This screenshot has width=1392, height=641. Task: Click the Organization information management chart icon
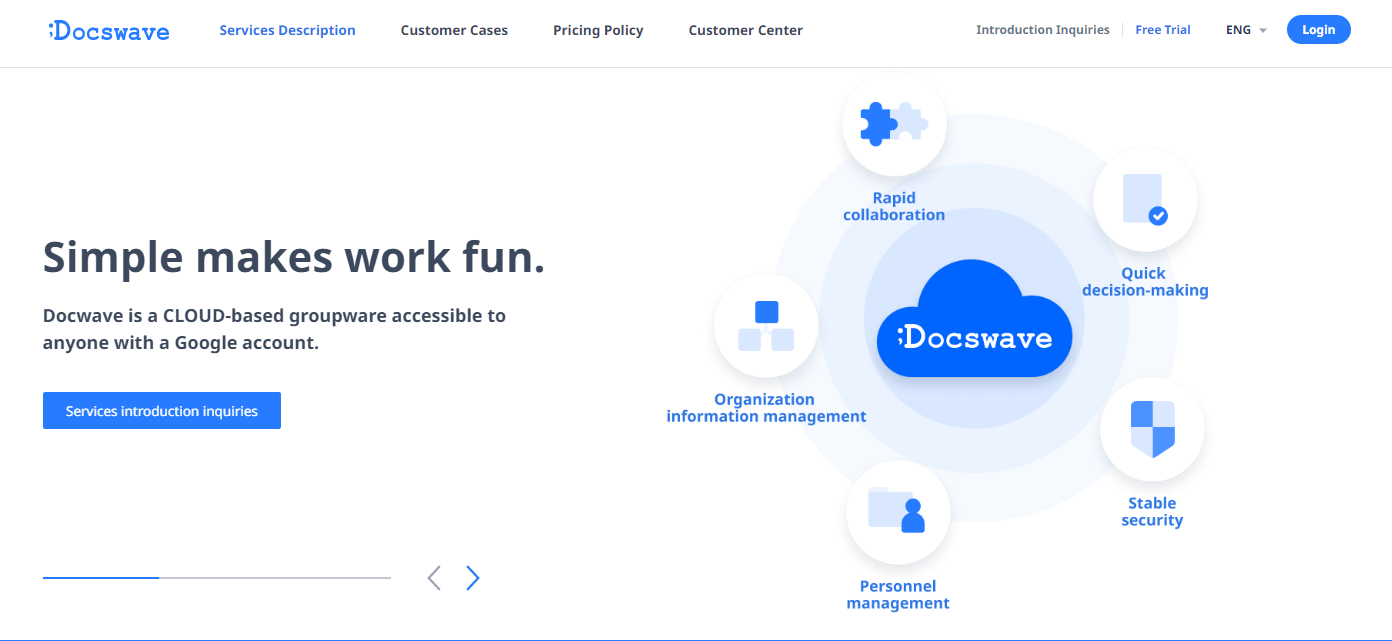[766, 326]
